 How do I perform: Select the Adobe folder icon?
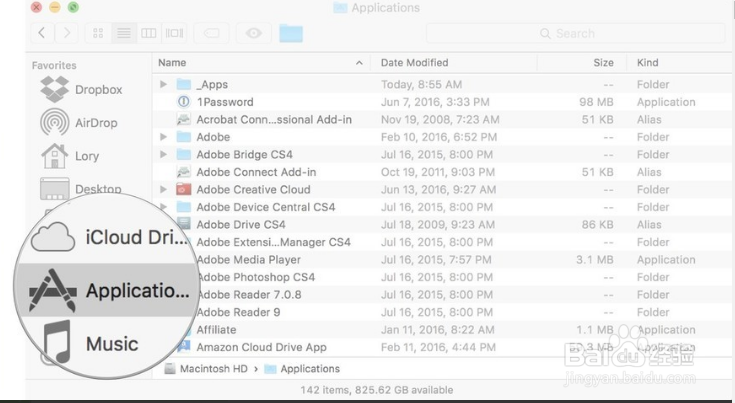[183, 137]
